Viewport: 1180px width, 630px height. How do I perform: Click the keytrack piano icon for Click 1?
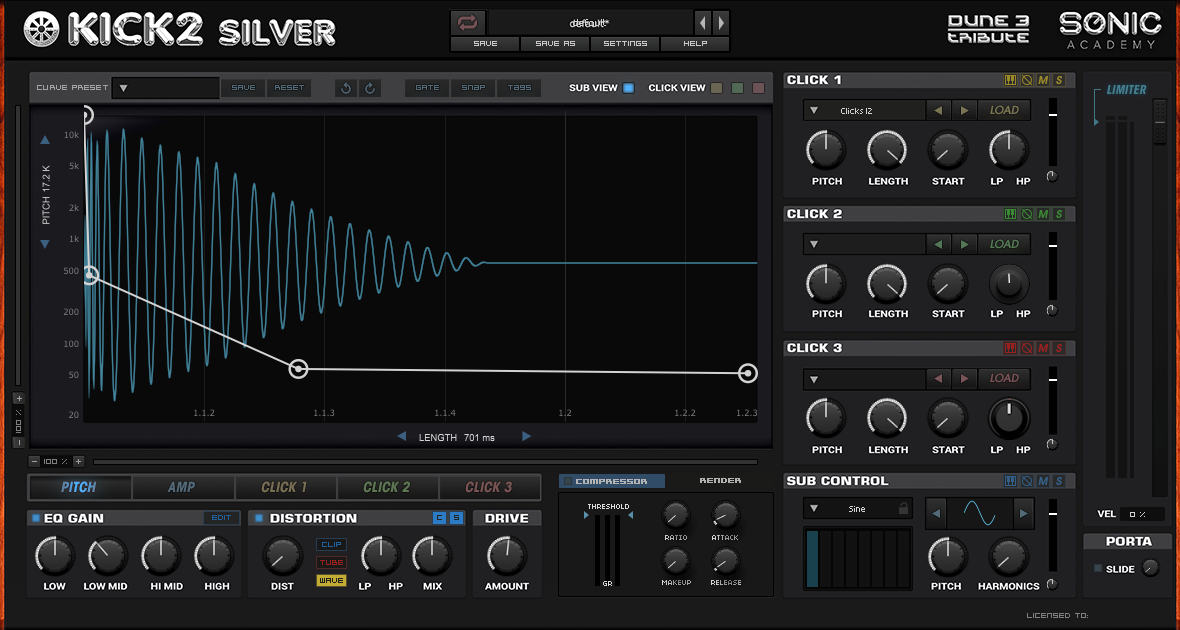tap(1011, 80)
